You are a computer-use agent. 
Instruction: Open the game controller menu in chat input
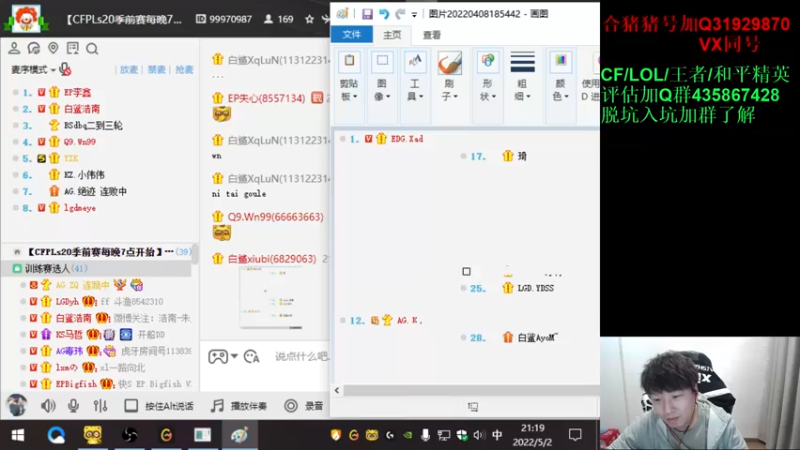point(218,356)
